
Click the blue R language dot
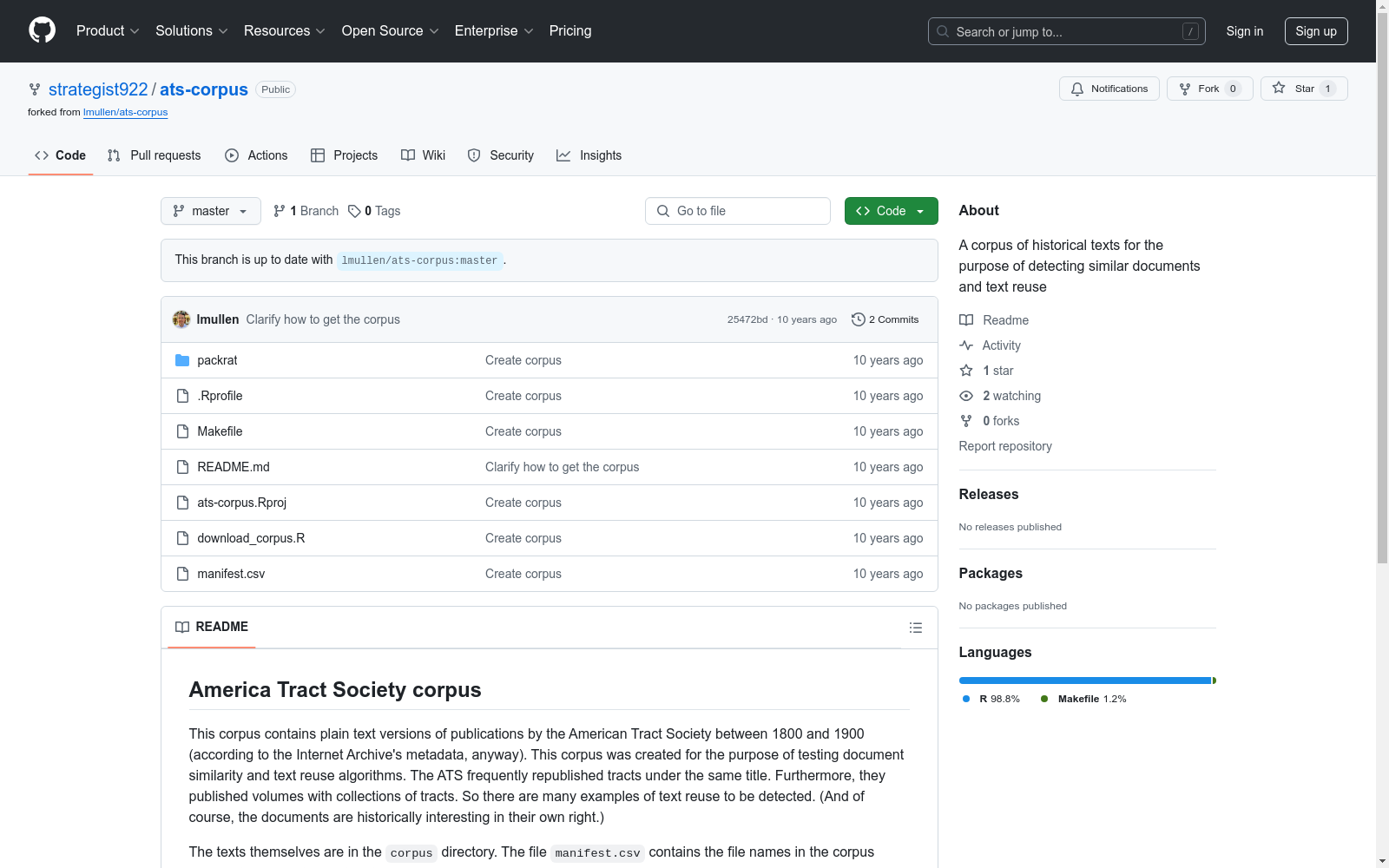pyautogui.click(x=966, y=699)
